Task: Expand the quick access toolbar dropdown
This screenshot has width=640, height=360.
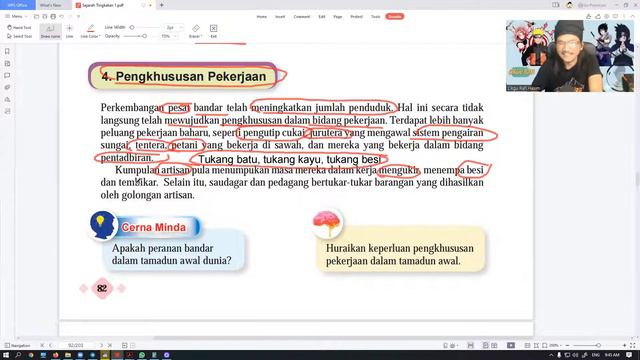Action: [78, 16]
